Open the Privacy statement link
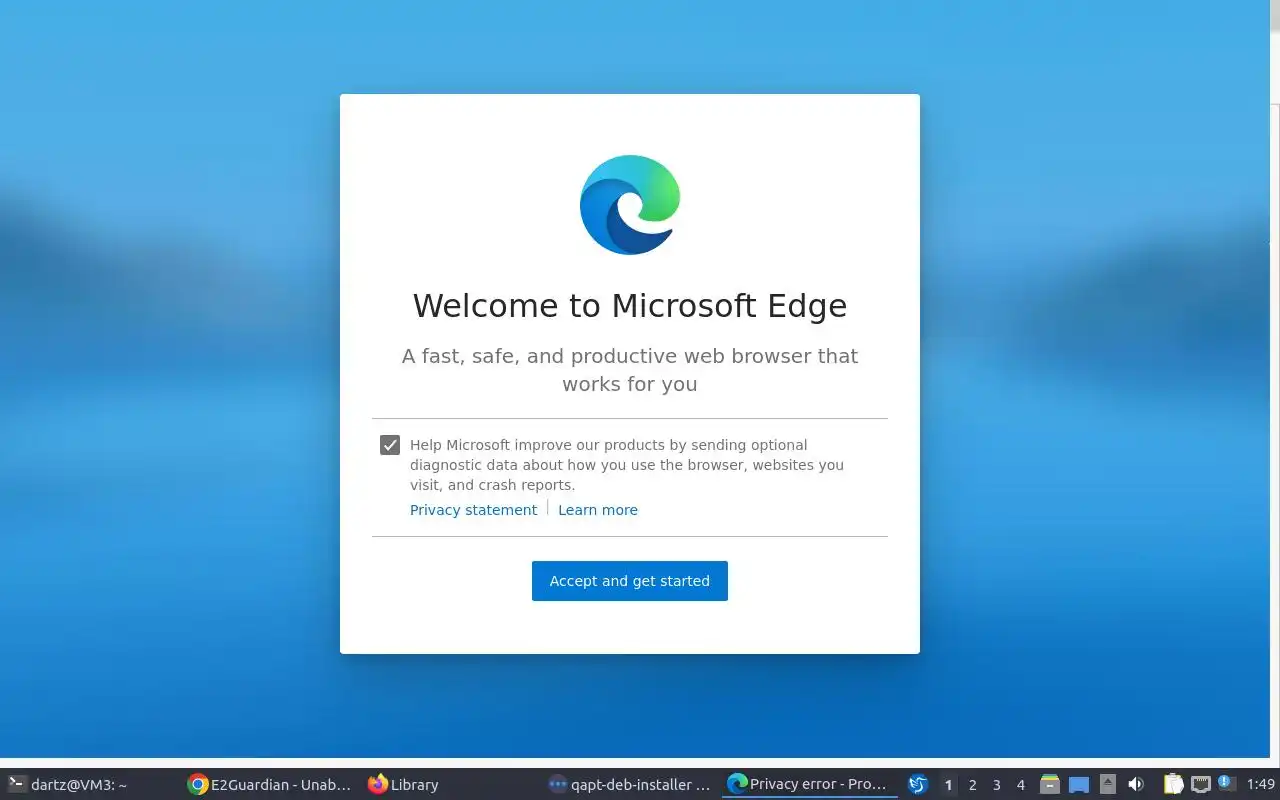The height and width of the screenshot is (800, 1280). click(x=473, y=510)
